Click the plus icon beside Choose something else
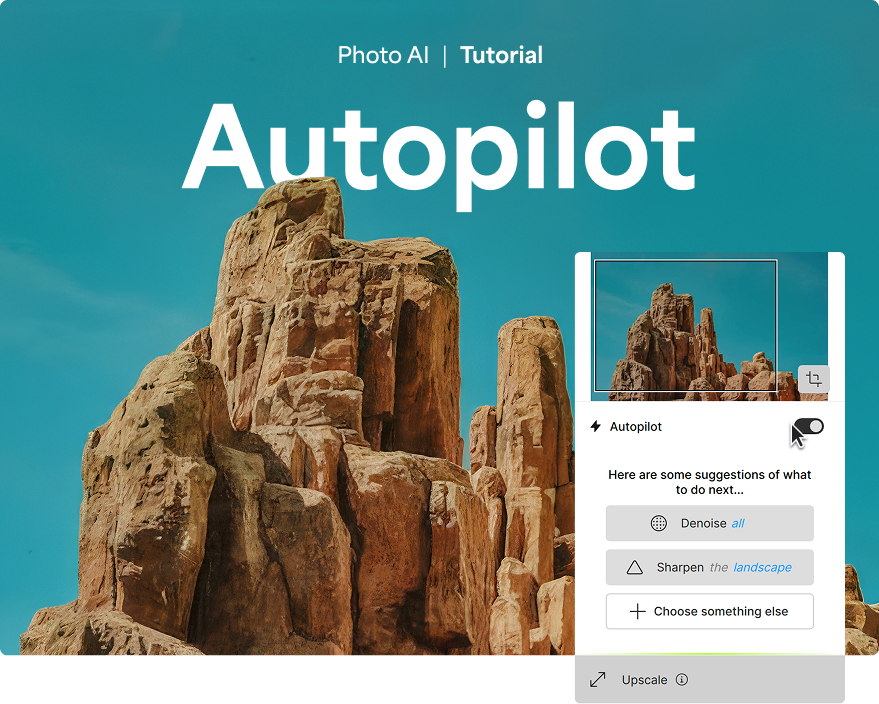The width and height of the screenshot is (879, 704). (x=637, y=612)
